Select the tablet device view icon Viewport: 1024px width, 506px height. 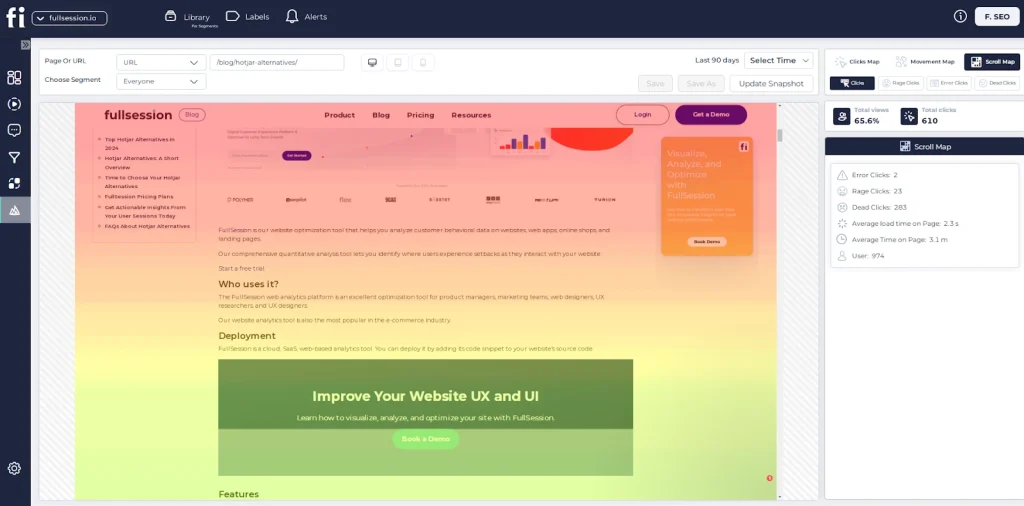click(x=398, y=63)
